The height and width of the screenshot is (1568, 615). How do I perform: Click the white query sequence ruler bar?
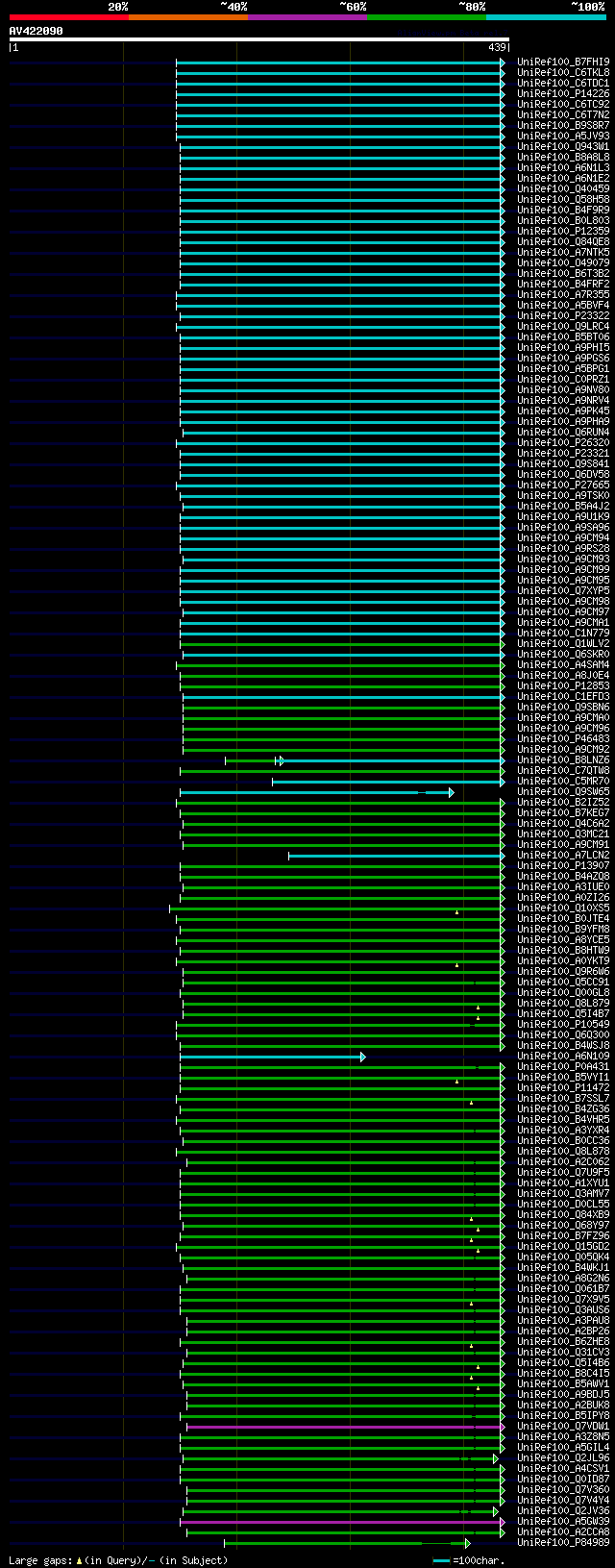pyautogui.click(x=259, y=39)
